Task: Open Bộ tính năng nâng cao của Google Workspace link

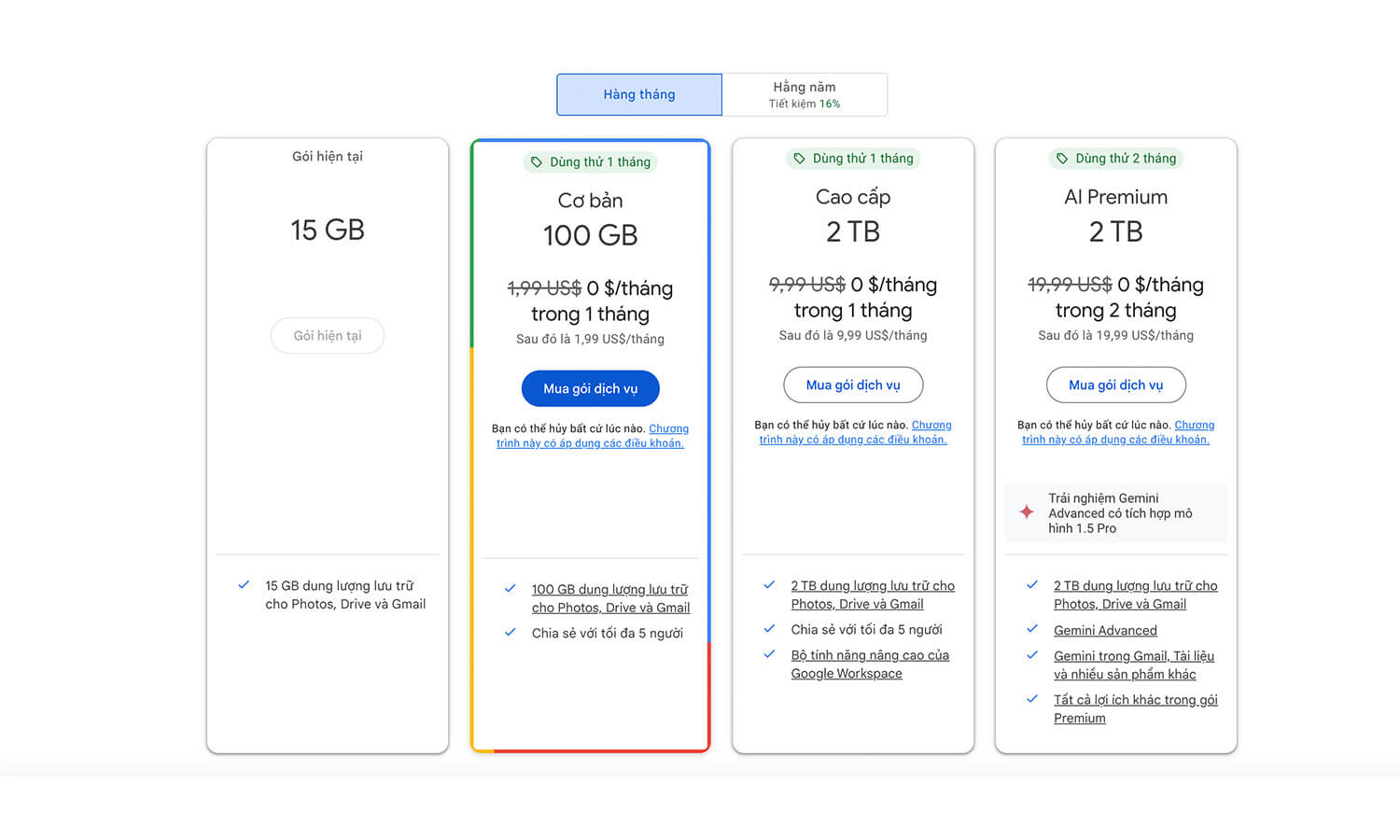Action: (x=870, y=664)
